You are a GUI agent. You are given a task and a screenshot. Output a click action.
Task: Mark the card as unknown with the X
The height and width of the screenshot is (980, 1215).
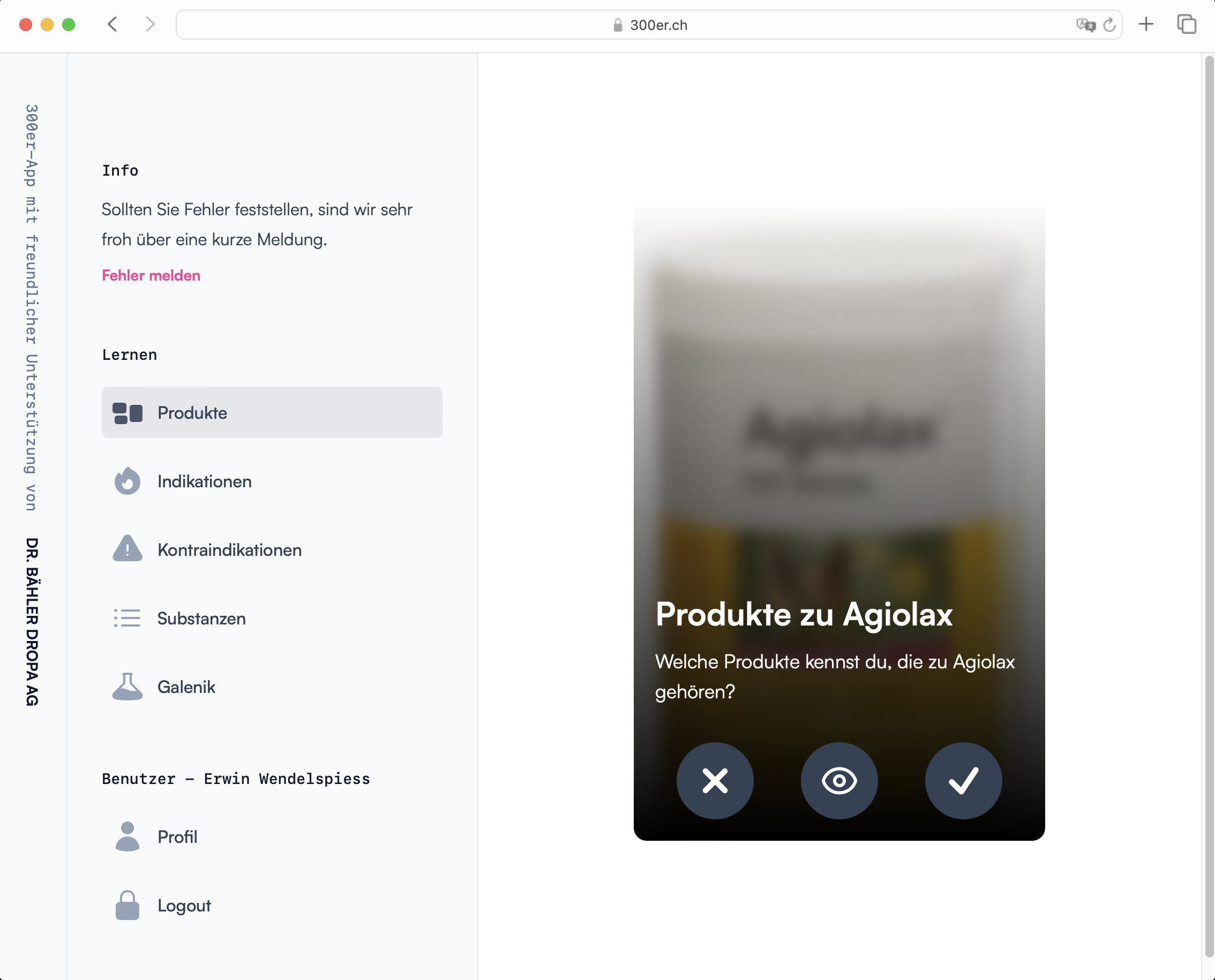(715, 781)
